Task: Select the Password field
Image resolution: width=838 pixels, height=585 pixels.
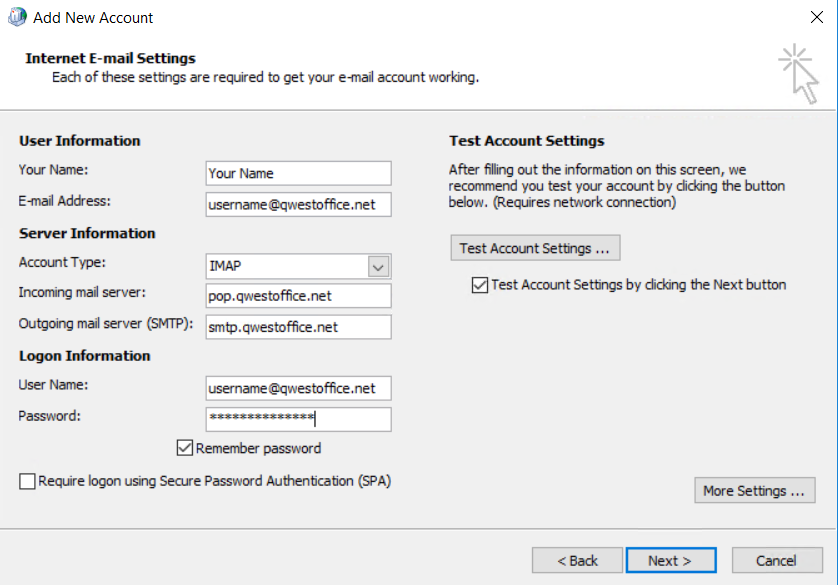Action: [297, 419]
